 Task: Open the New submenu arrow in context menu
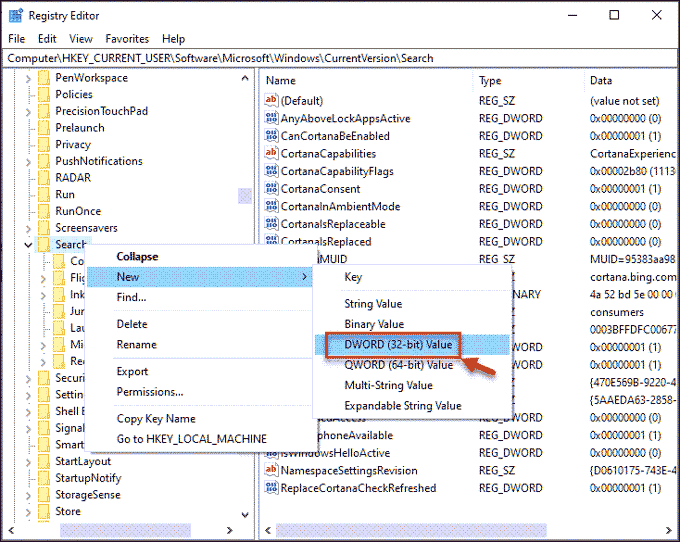point(304,277)
